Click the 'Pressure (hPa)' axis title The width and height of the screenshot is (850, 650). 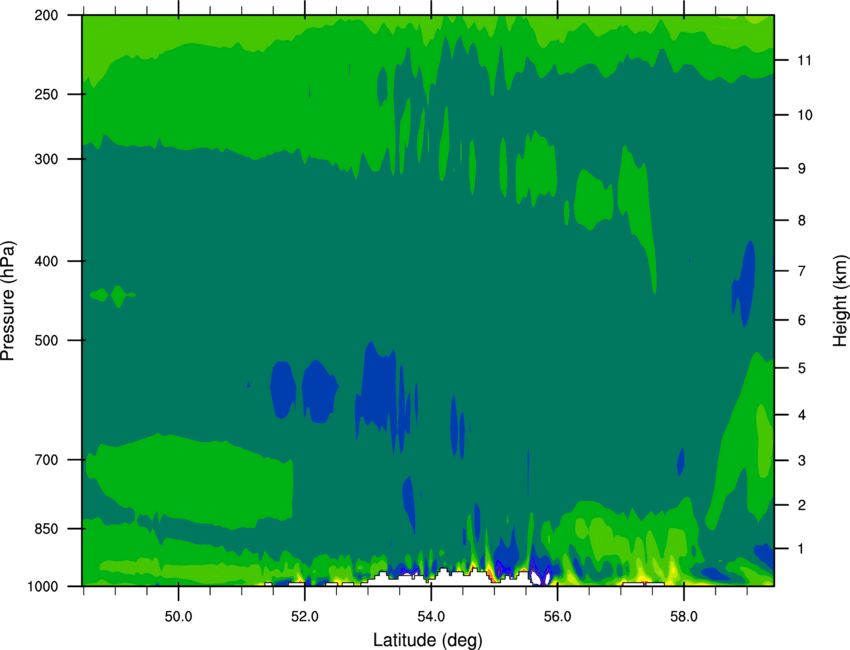click(8, 301)
